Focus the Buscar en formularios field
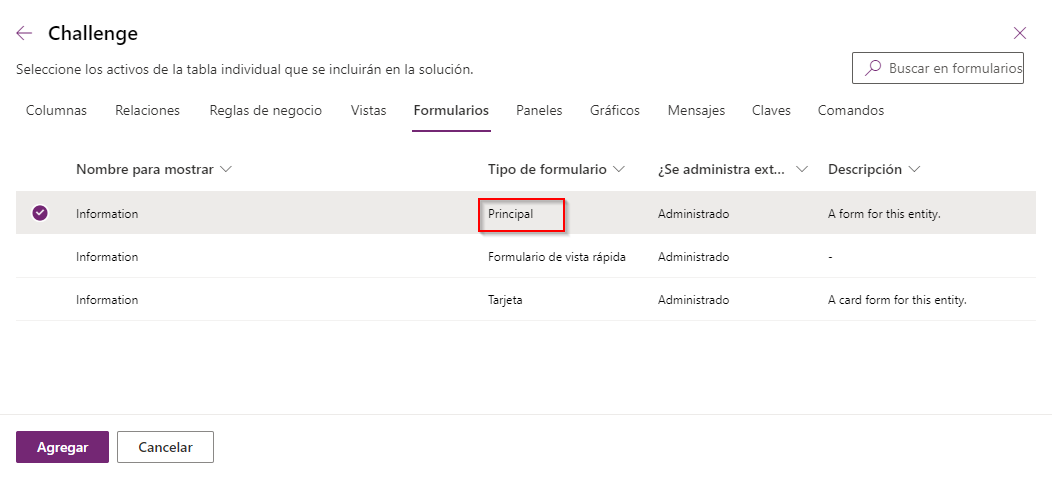1052x481 pixels. [x=937, y=68]
